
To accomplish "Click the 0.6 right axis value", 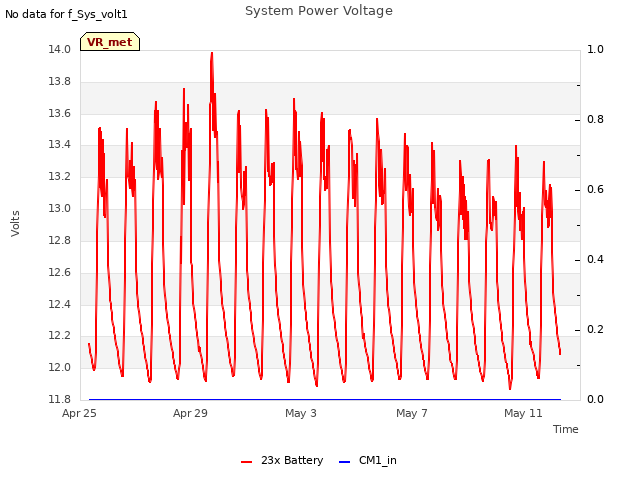I will (595, 189).
